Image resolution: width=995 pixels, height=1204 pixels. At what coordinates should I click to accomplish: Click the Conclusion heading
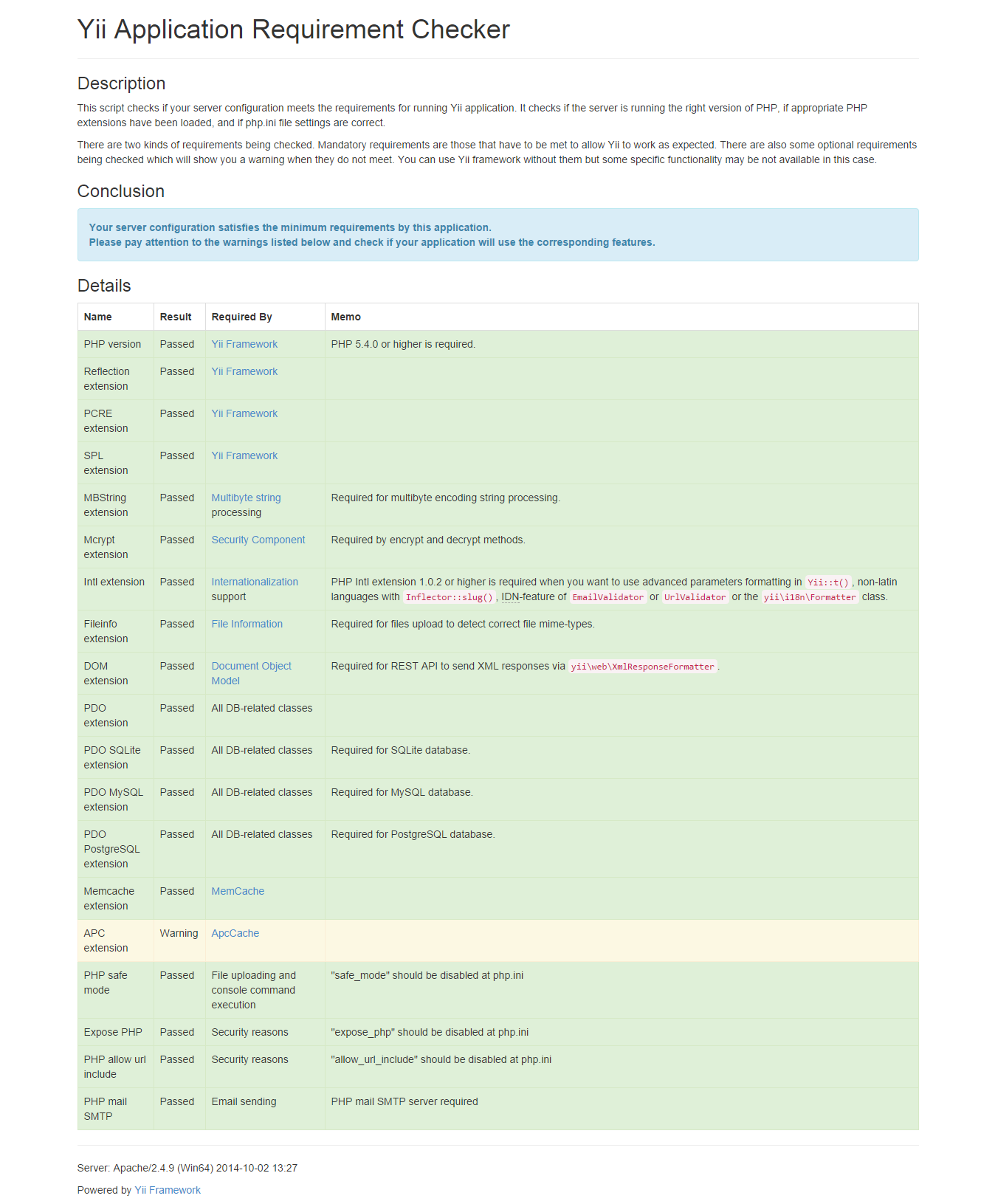click(x=121, y=191)
